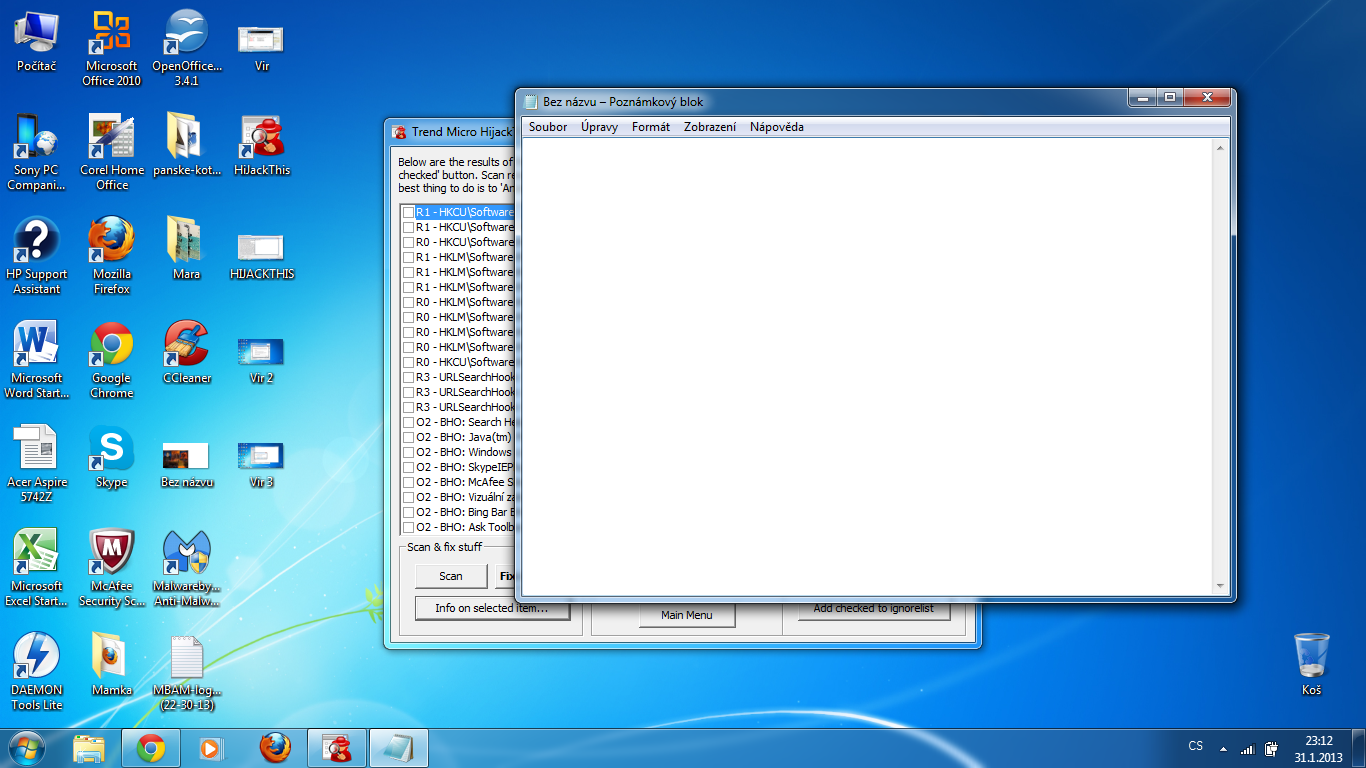The width and height of the screenshot is (1366, 768).
Task: Open the CCleaner desktop shortcut
Action: click(186, 345)
